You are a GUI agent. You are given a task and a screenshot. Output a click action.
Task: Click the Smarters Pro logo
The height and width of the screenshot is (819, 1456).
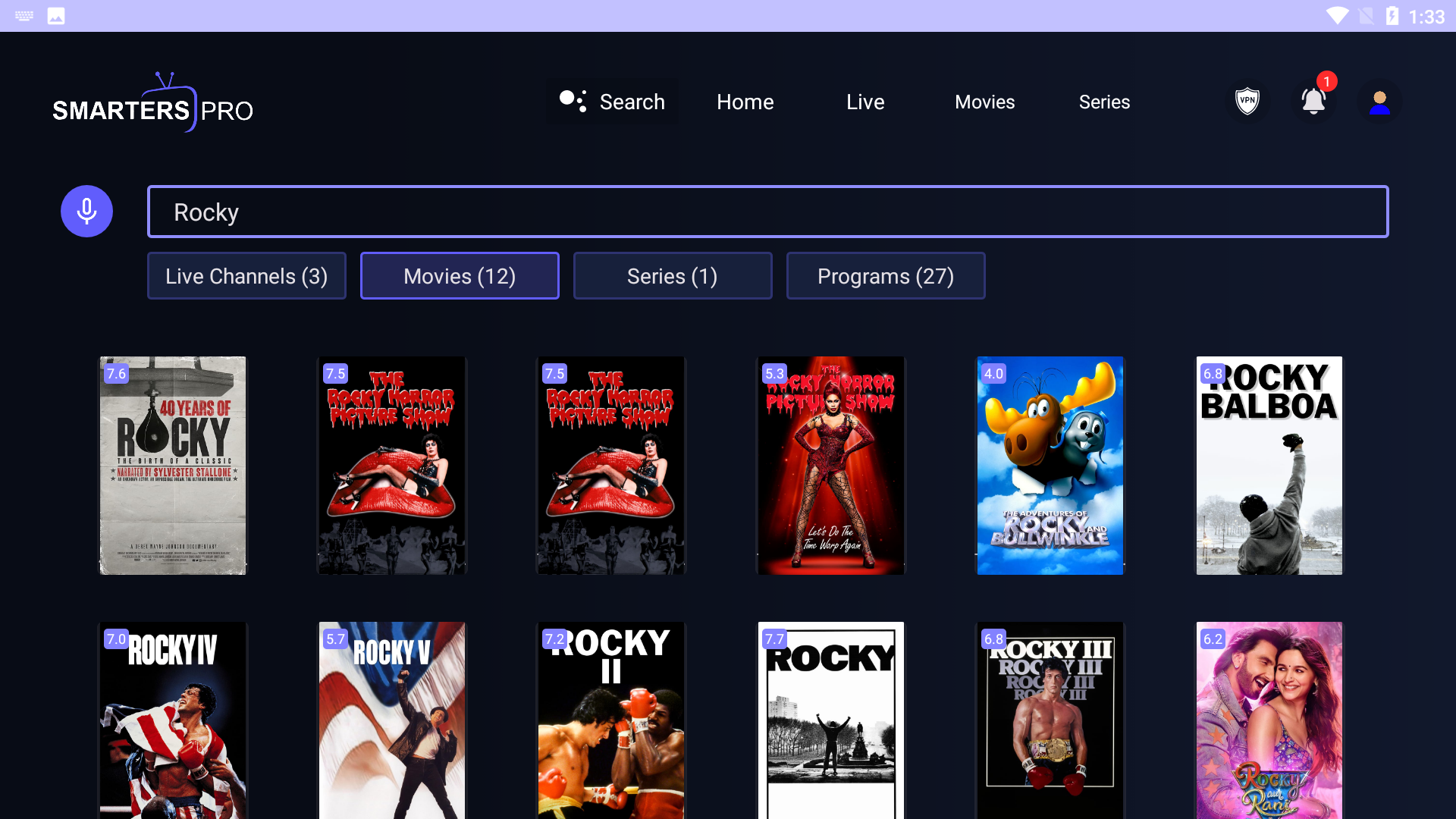[152, 104]
